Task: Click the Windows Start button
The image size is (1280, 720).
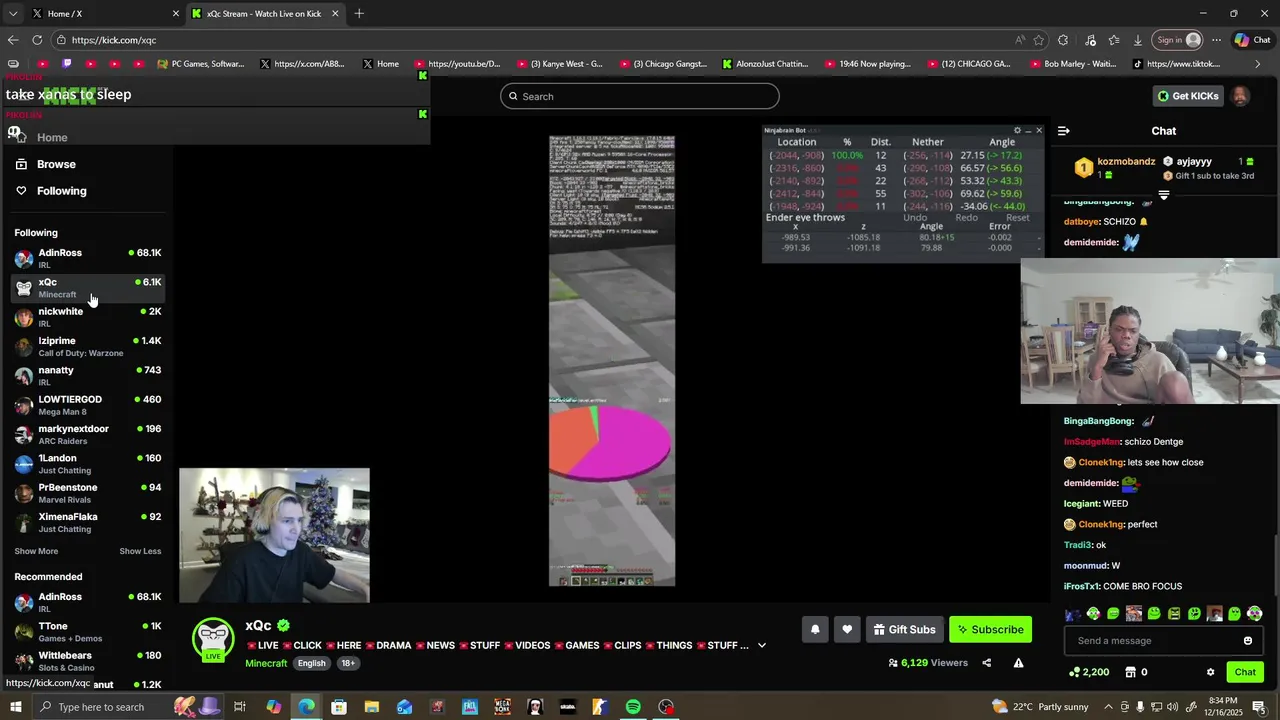Action: click(15, 707)
